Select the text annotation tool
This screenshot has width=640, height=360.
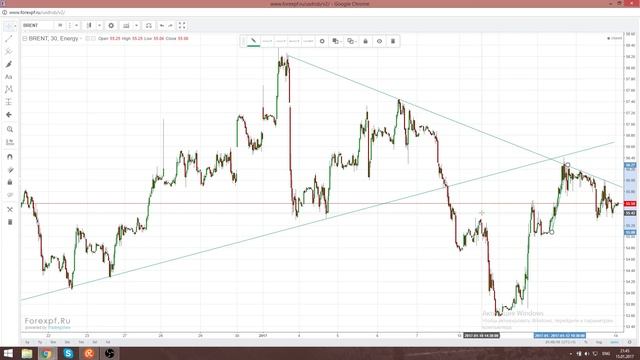[9, 77]
